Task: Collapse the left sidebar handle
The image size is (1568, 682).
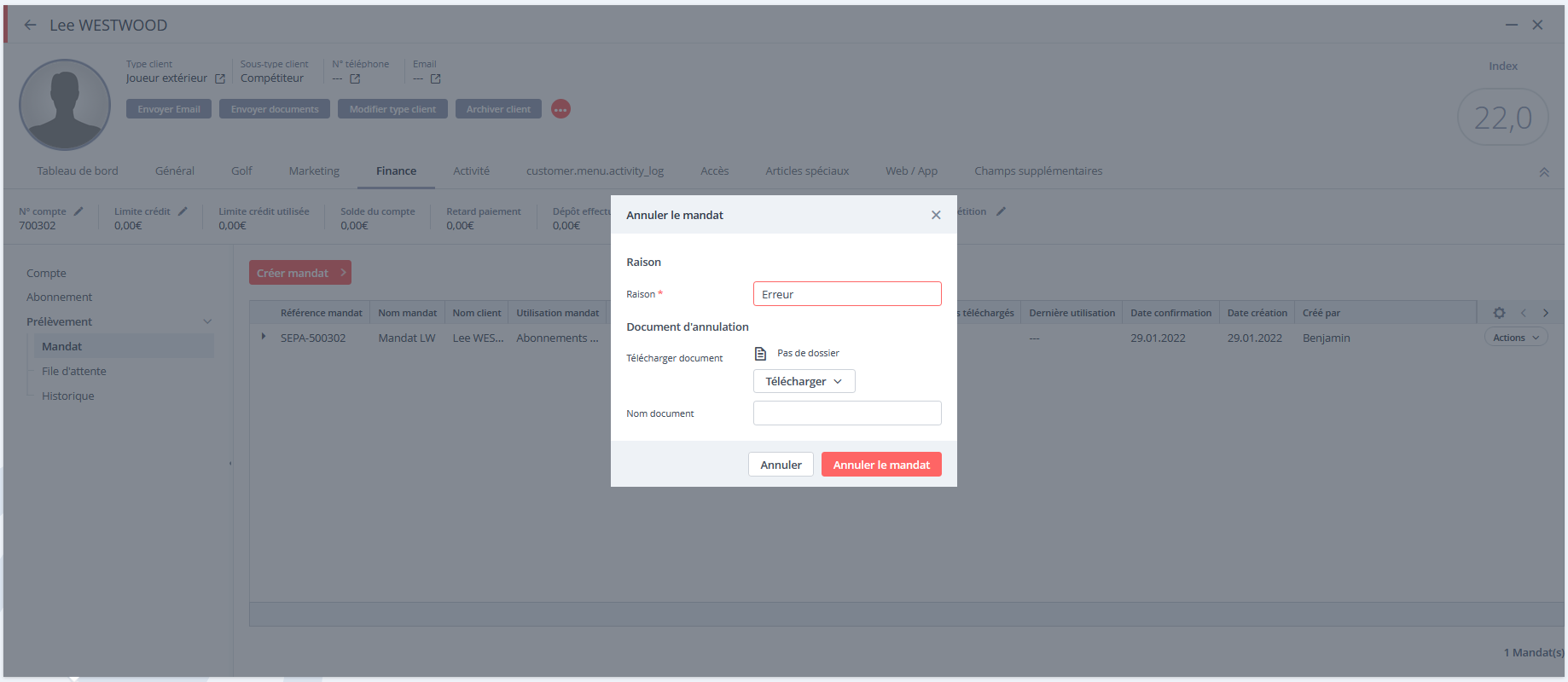Action: [x=230, y=463]
